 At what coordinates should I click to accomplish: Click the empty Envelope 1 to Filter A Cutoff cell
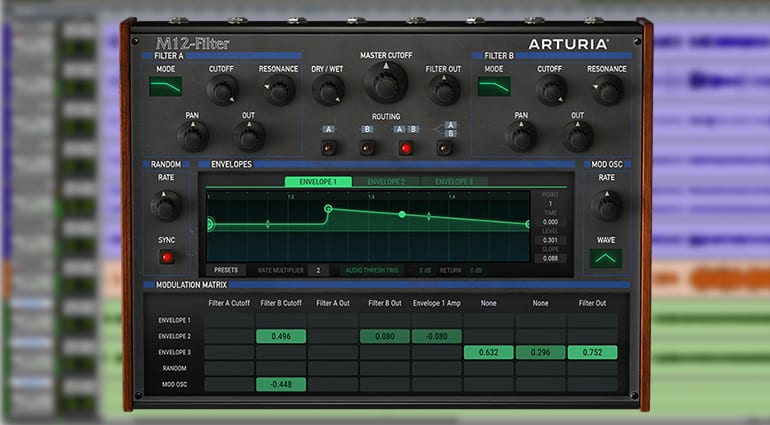tap(229, 320)
